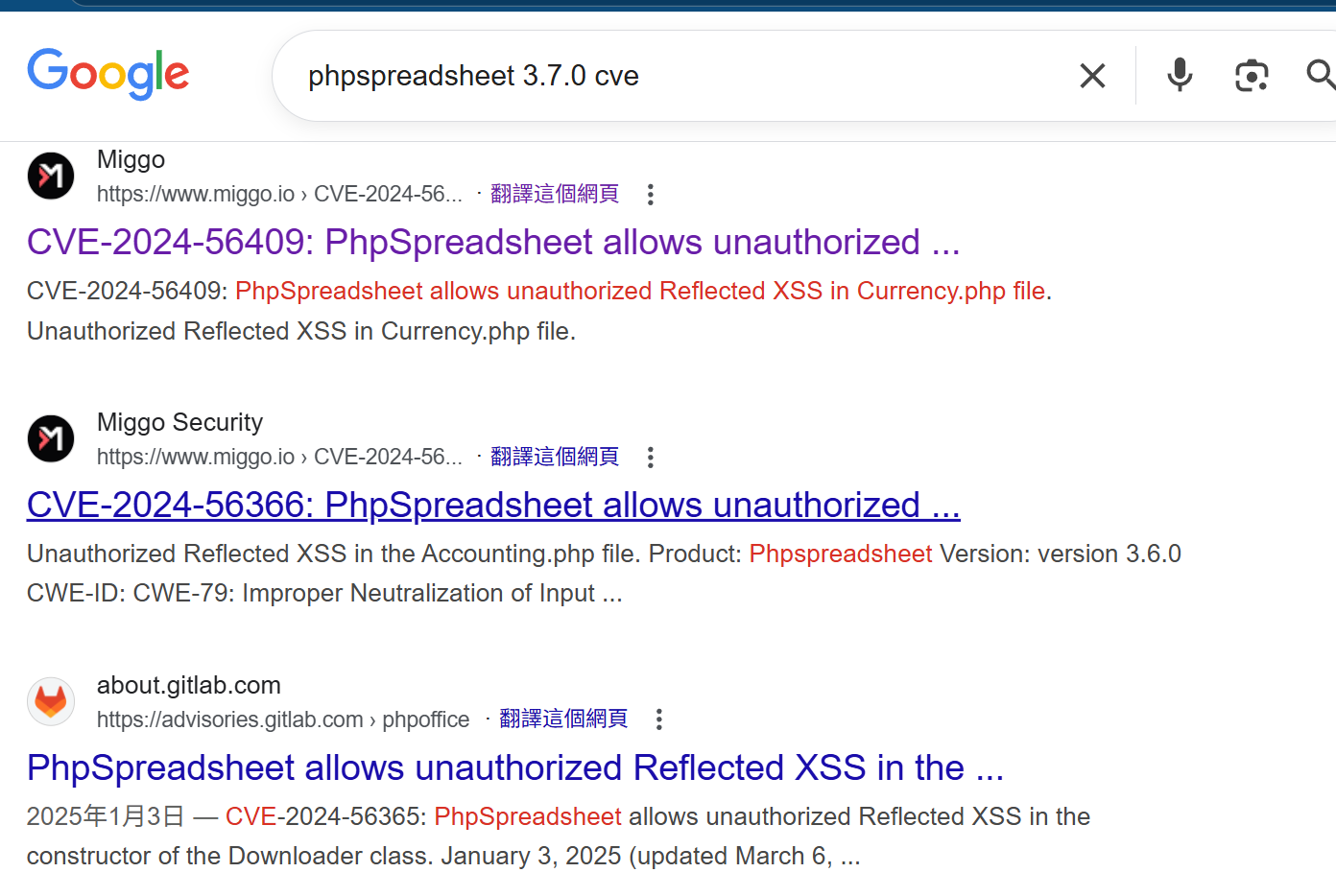
Task: Open more options for Miggo Security result
Action: point(651,458)
